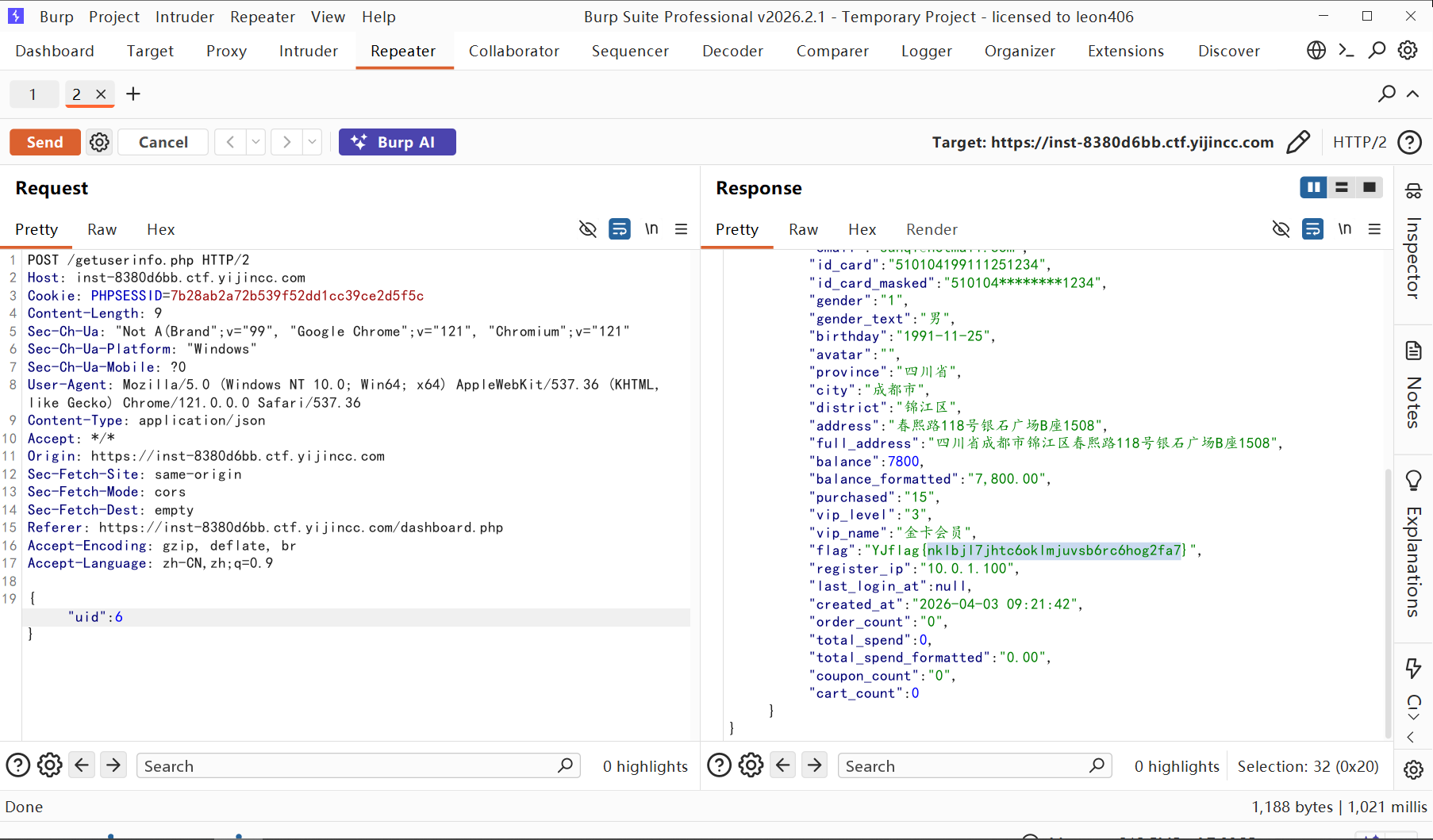Expand the history forward dropdown arrow

coord(313,142)
